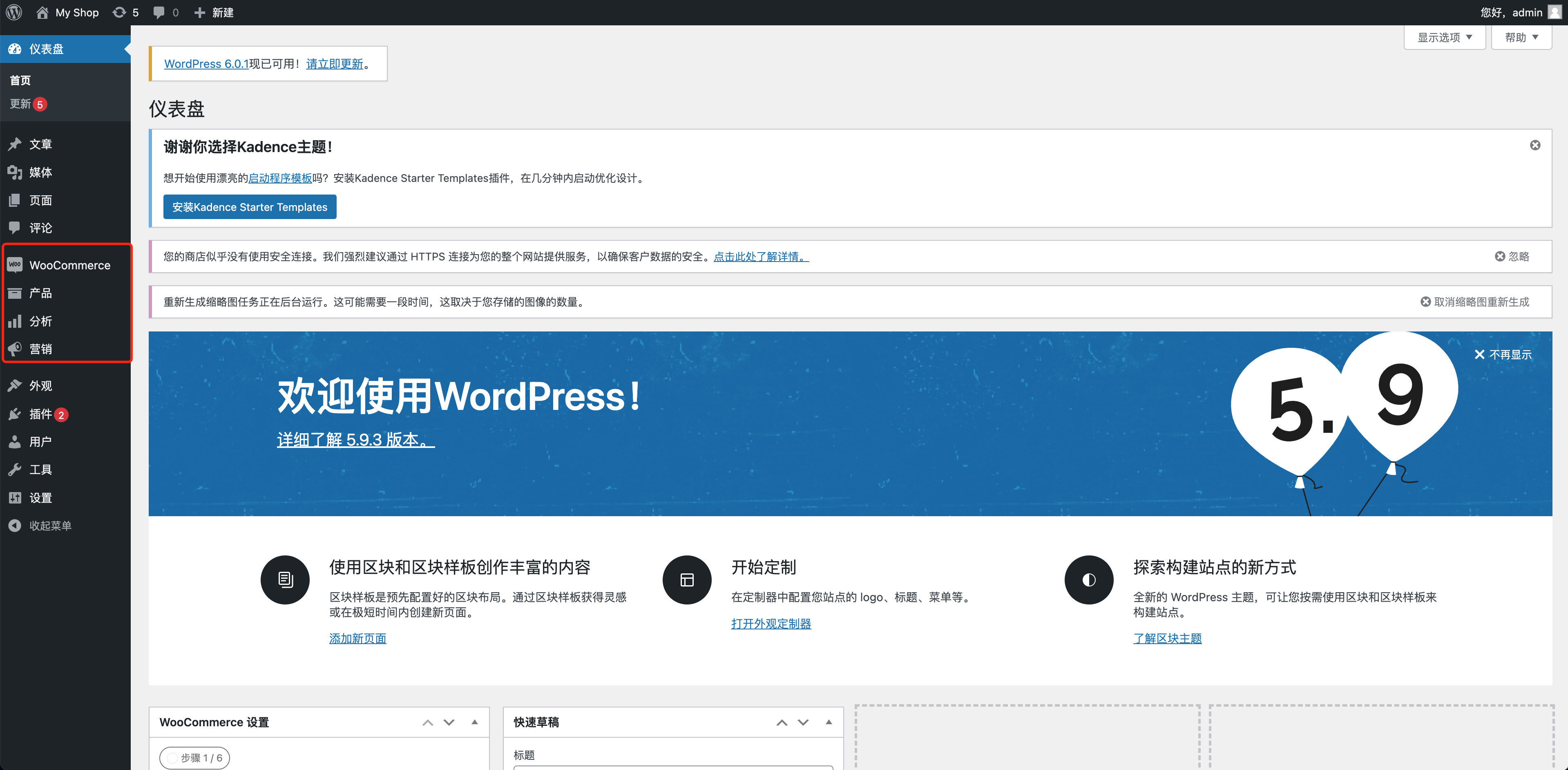Click the WordPress logo in admin bar
Screen dimensions: 1568x770
coord(13,12)
